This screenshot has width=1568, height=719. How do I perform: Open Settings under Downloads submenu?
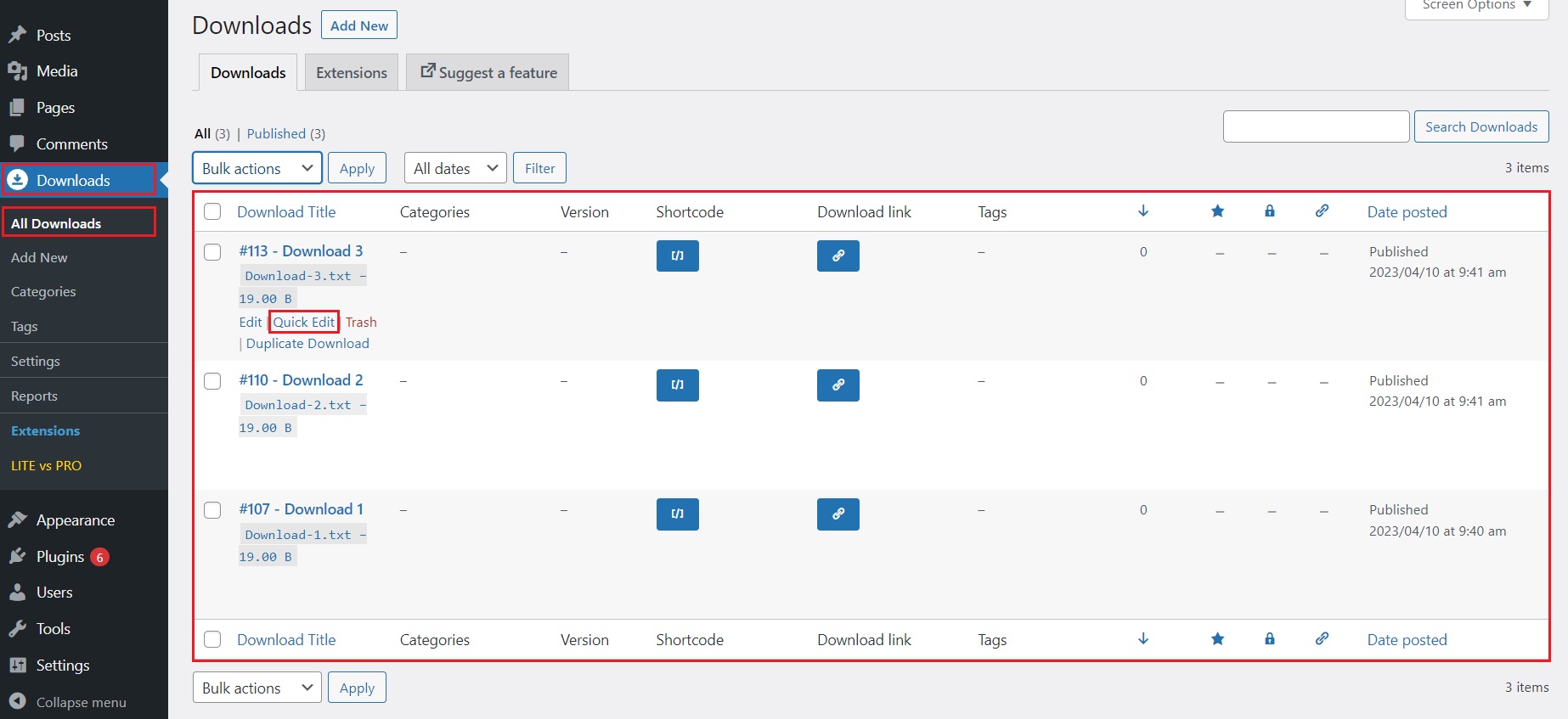[36, 362]
